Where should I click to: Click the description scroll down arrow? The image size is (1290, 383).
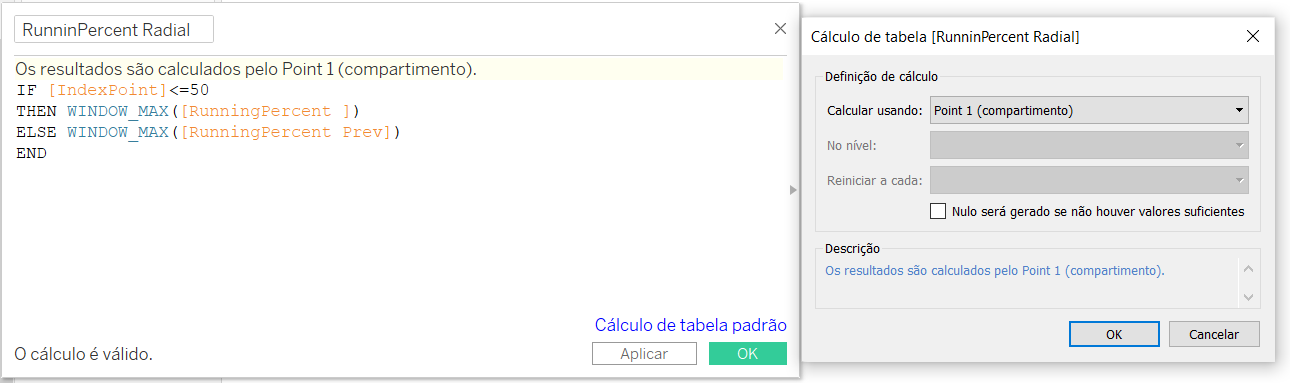click(x=1247, y=297)
